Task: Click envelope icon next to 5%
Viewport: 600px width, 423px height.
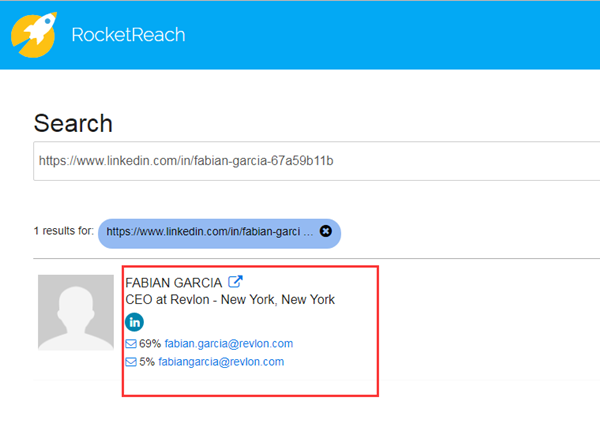Action: pos(130,362)
